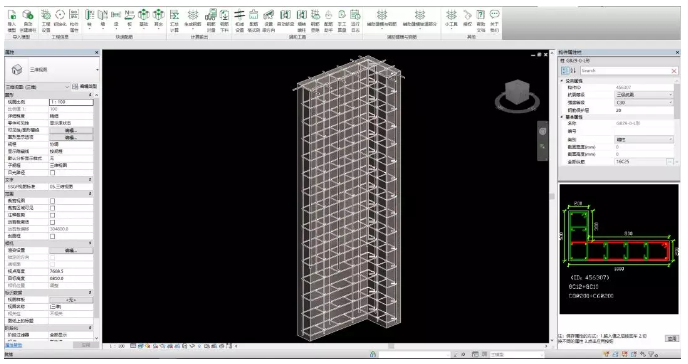Click the view scale 1:100 input field
This screenshot has width=688, height=364.
(71, 102)
